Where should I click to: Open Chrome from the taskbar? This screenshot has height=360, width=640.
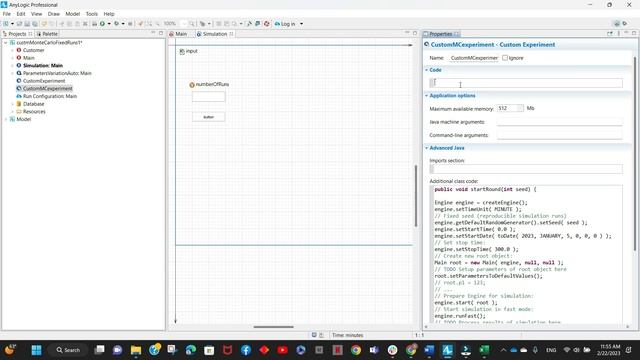click(x=356, y=350)
